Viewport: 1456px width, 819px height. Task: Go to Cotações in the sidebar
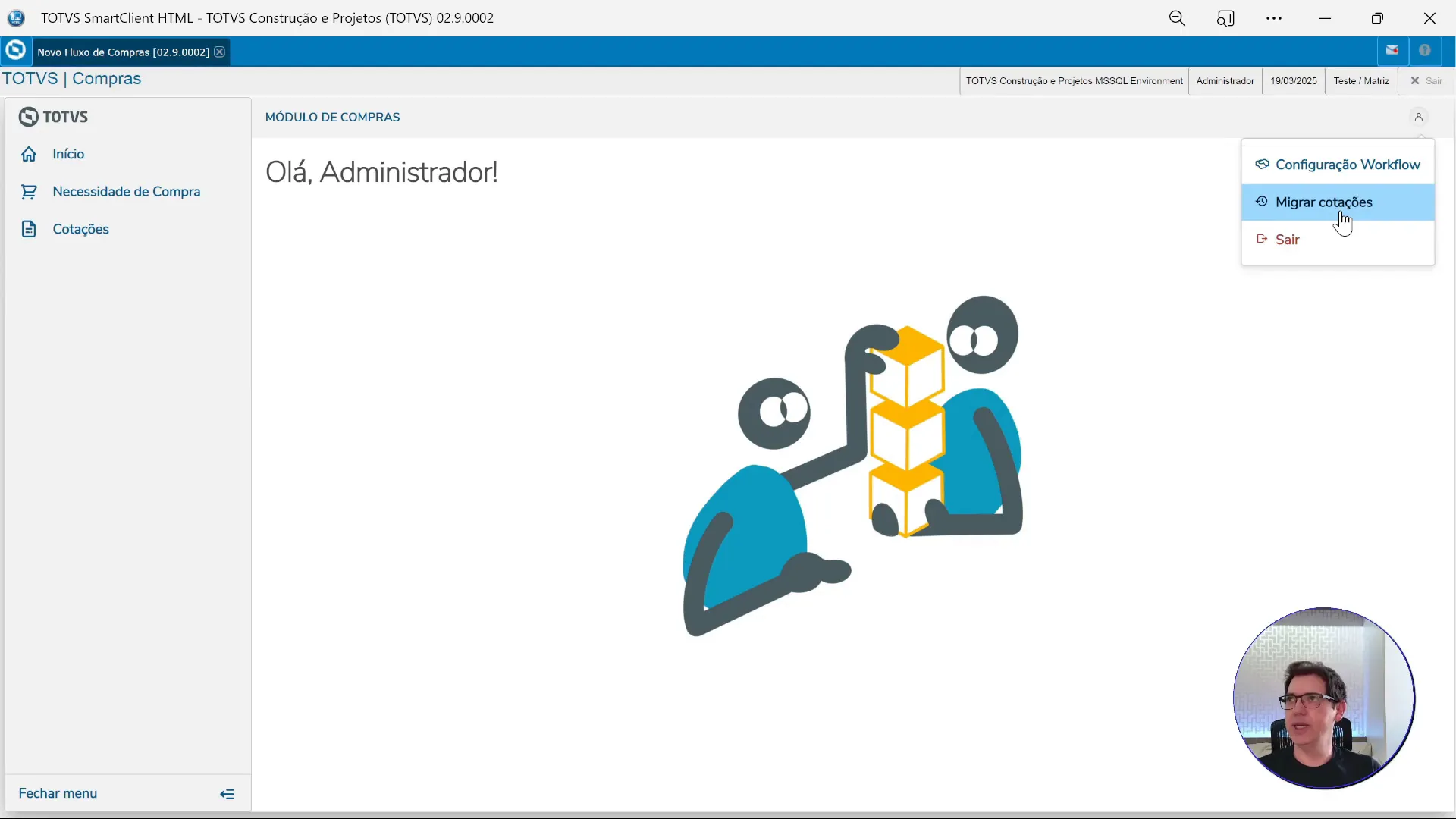coord(80,229)
